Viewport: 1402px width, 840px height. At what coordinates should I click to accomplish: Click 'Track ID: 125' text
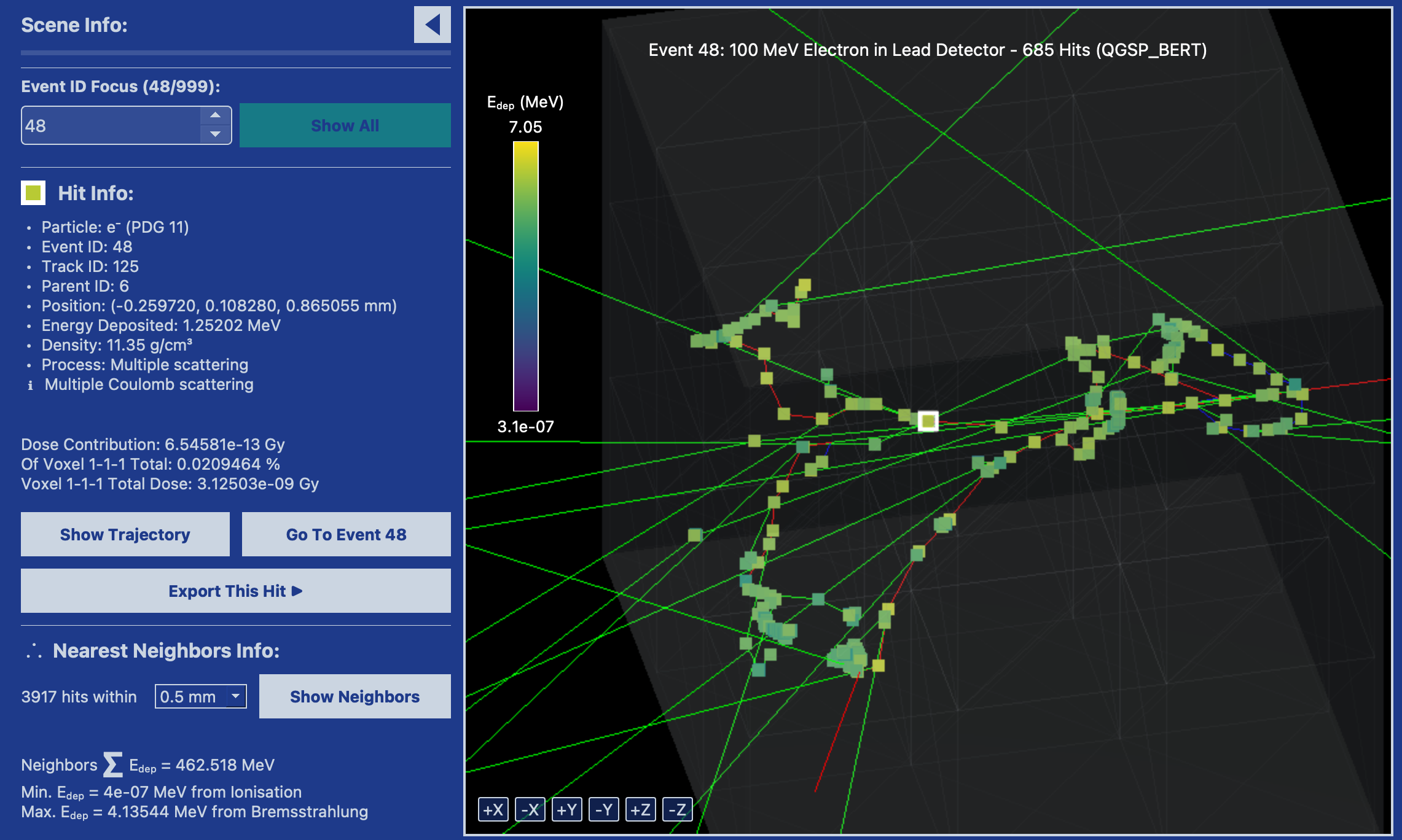coord(90,266)
